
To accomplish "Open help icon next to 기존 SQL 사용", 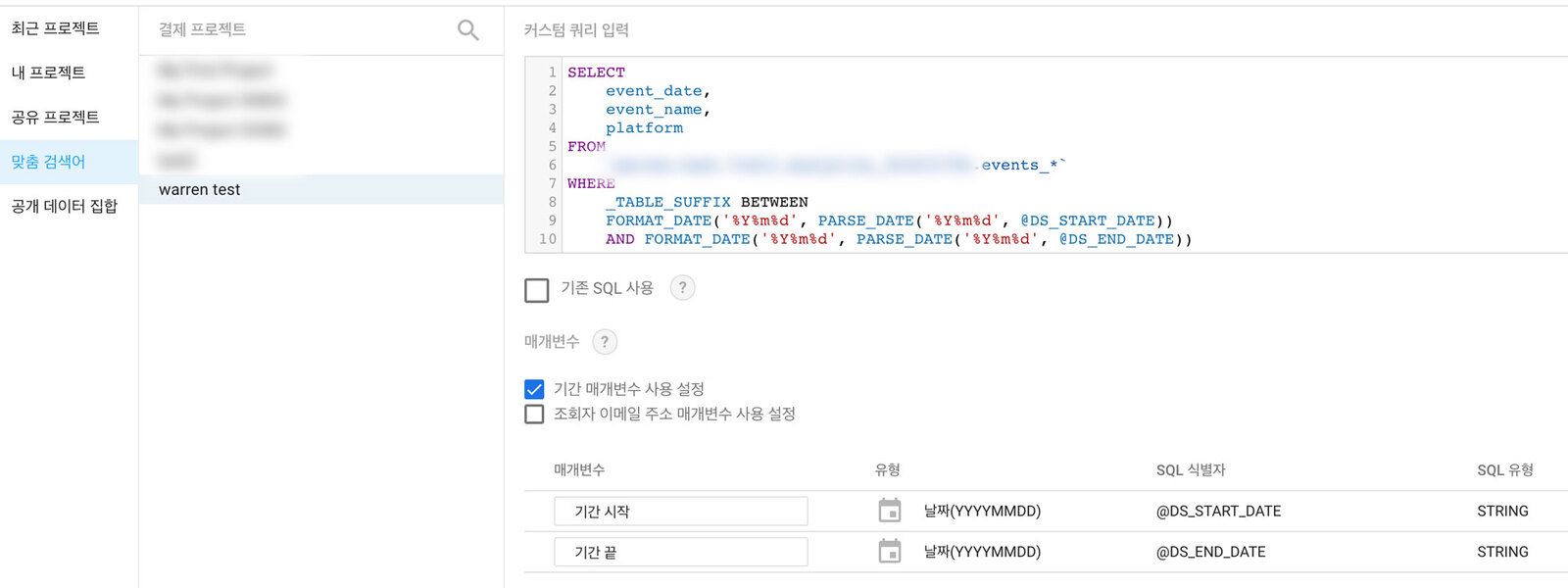I will (682, 287).
